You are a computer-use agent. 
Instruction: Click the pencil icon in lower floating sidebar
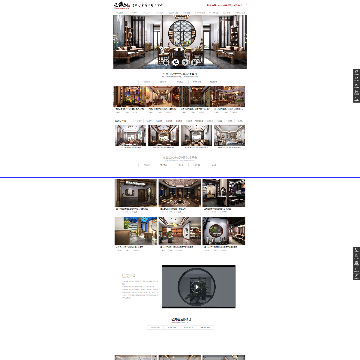356,276
